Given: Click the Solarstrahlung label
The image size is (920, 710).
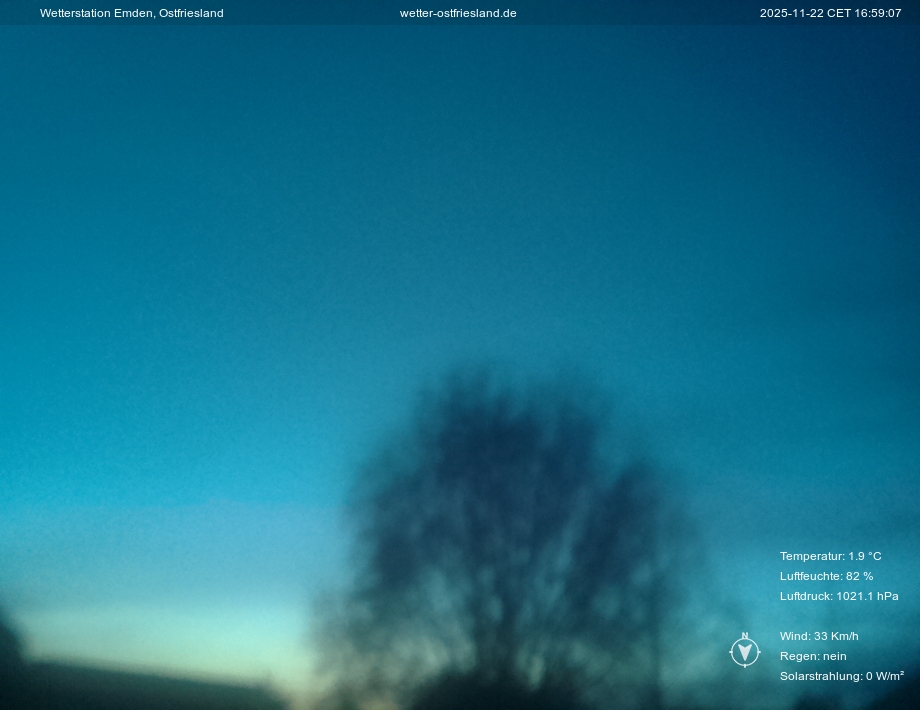Looking at the screenshot, I should pos(820,676).
